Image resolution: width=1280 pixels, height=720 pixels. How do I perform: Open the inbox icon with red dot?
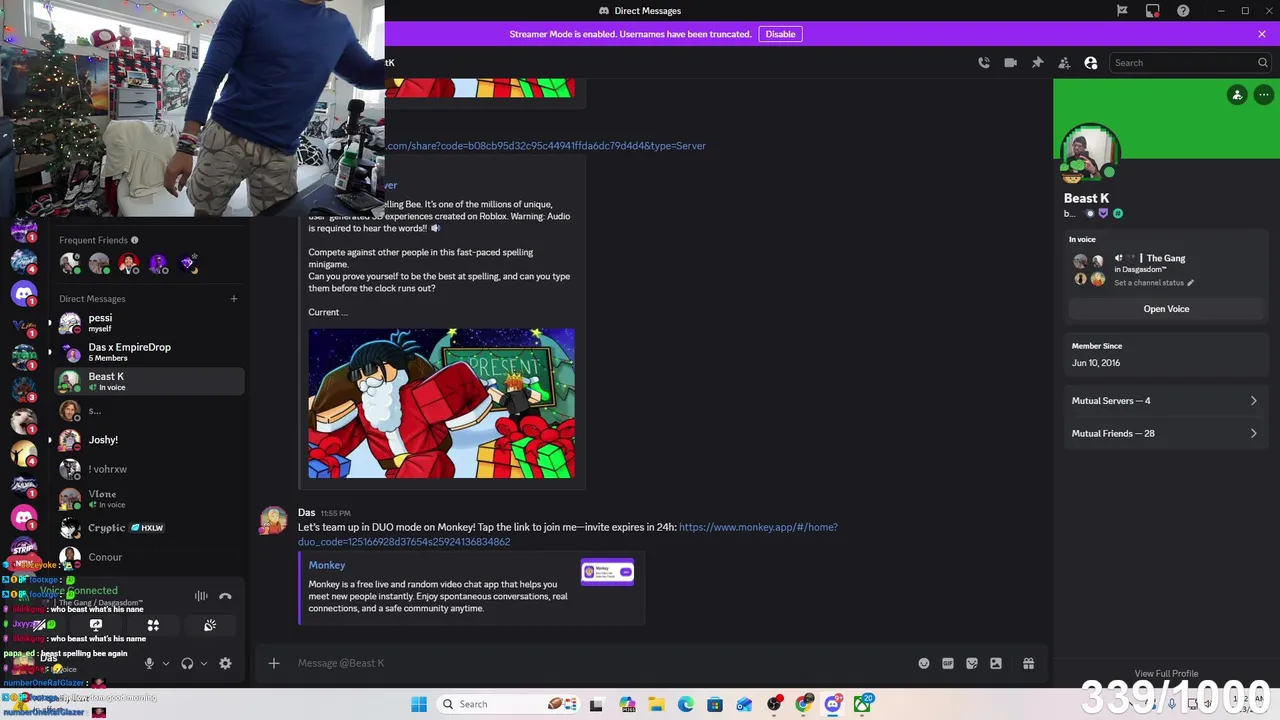tap(1153, 11)
